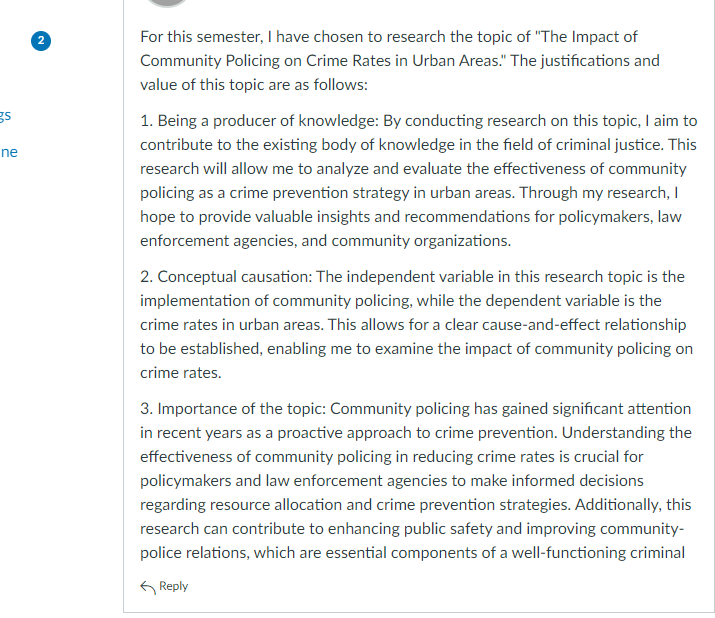Click the "1. Being a producer of knowledge" heading
Image resolution: width=715 pixels, height=618 pixels.
click(x=259, y=121)
